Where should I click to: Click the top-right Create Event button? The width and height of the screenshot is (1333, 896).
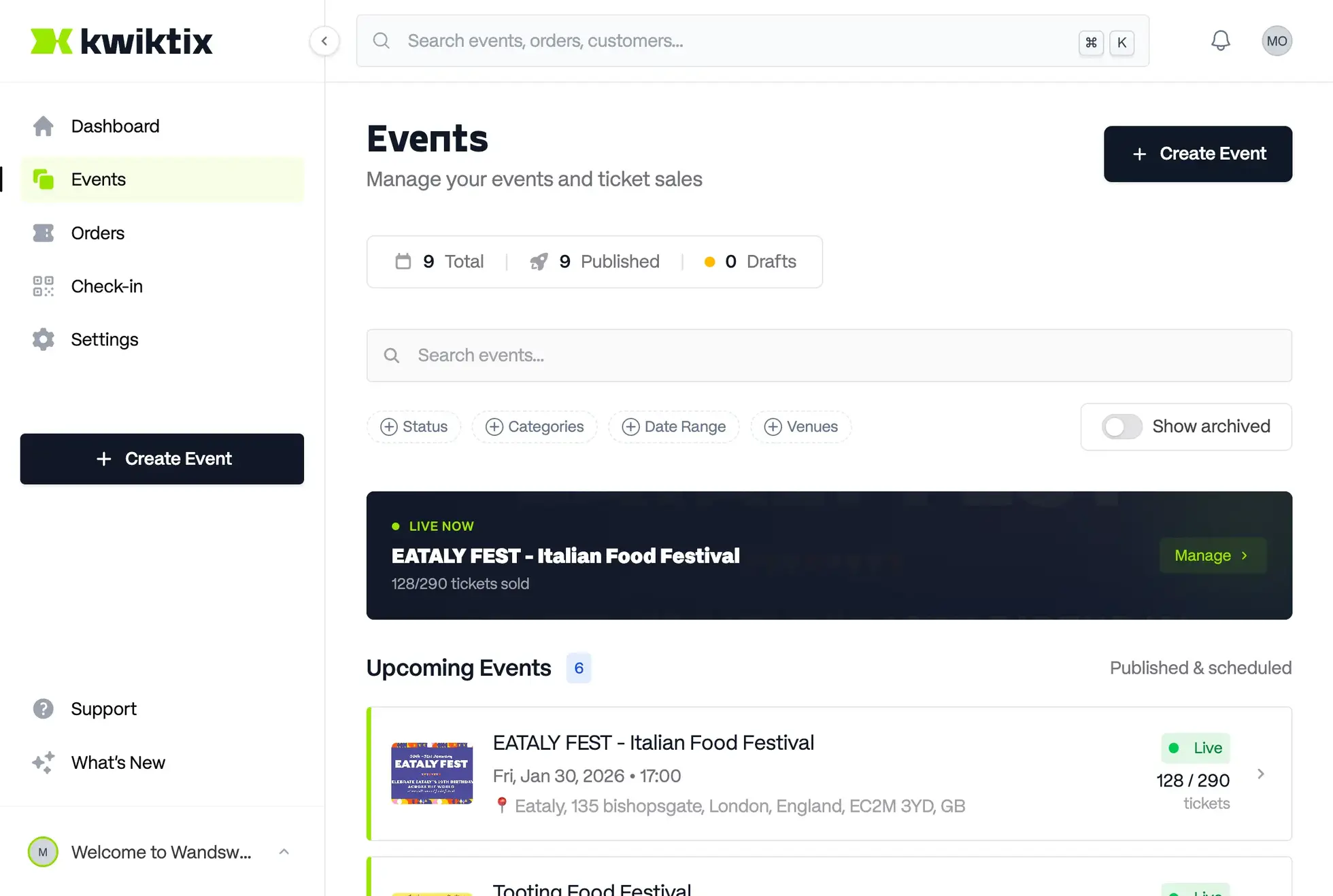coord(1198,154)
